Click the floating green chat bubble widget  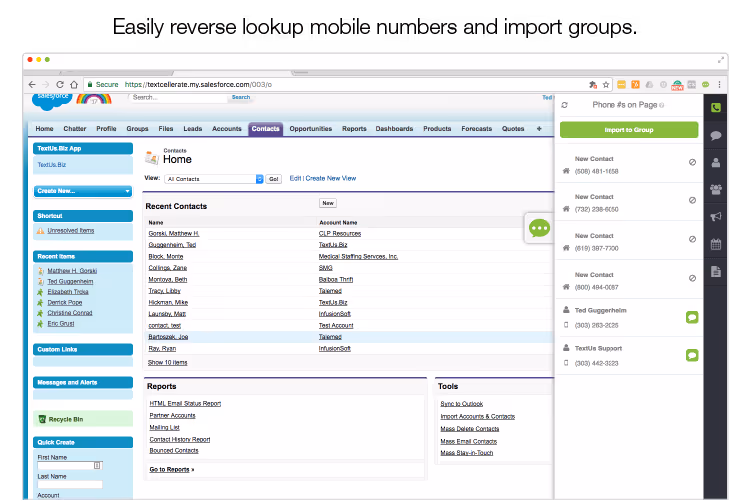tap(539, 228)
